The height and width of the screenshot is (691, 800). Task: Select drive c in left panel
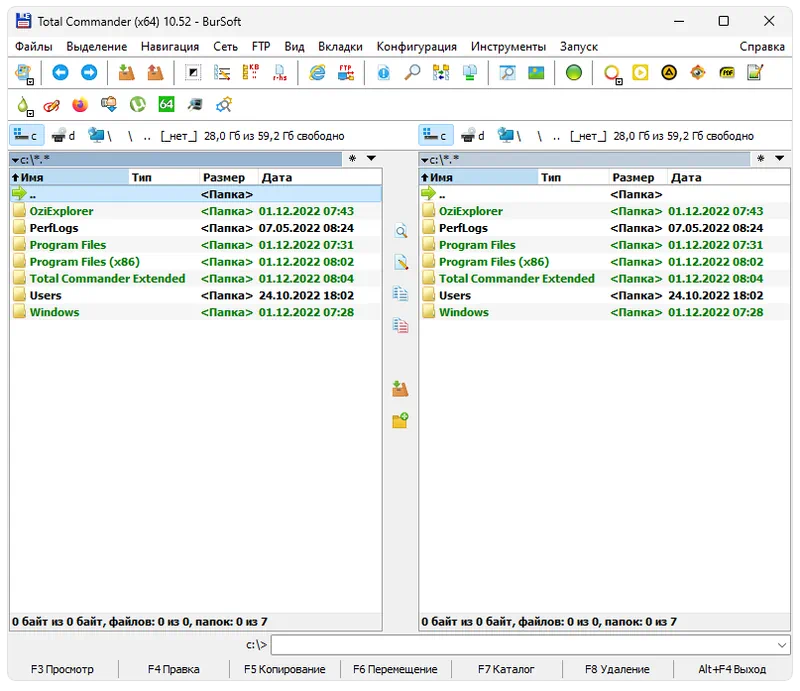tap(26, 136)
